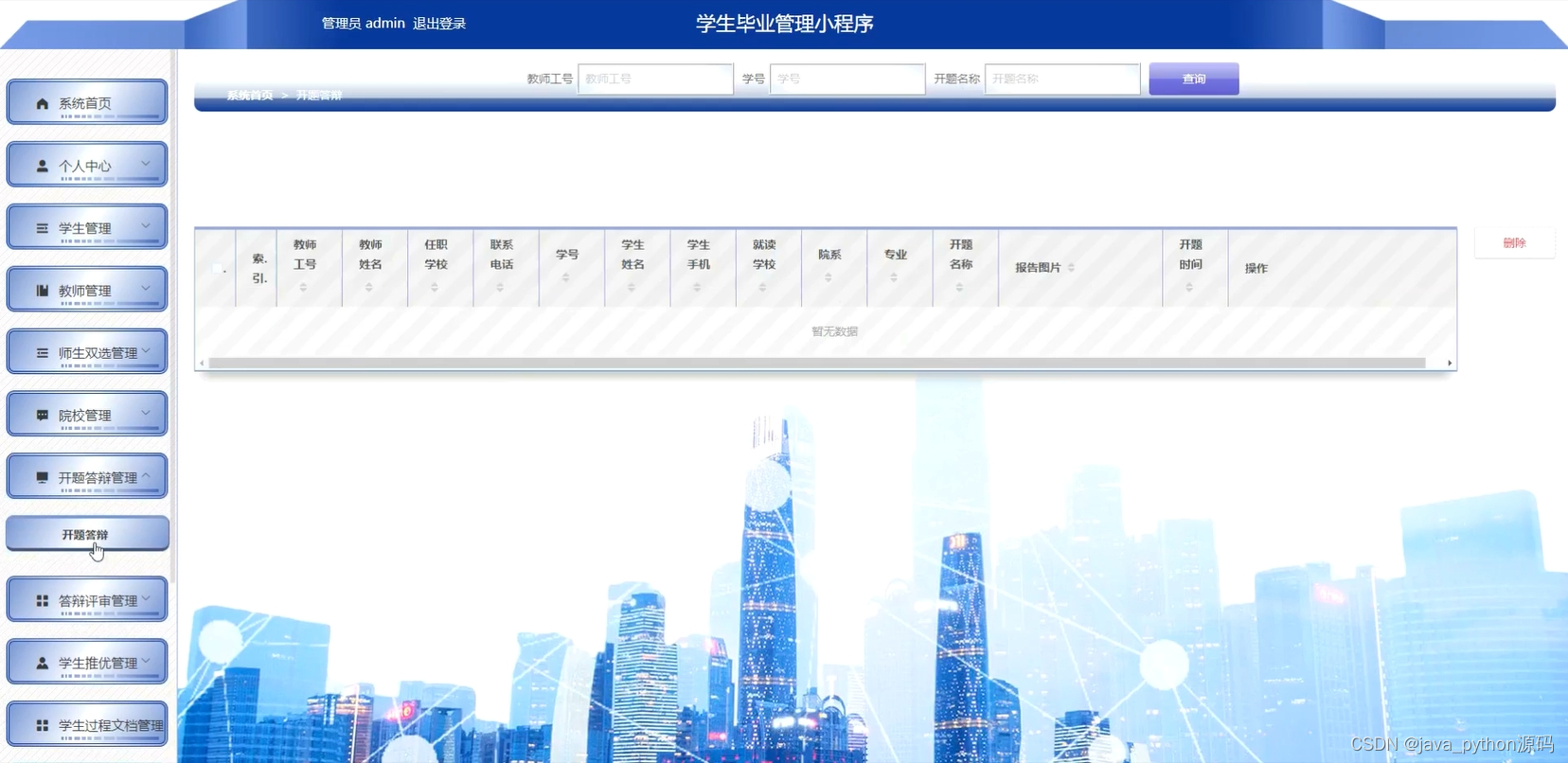Screen dimensions: 1568x763
Task: Open 开题答辩 submenu item
Action: (87, 534)
